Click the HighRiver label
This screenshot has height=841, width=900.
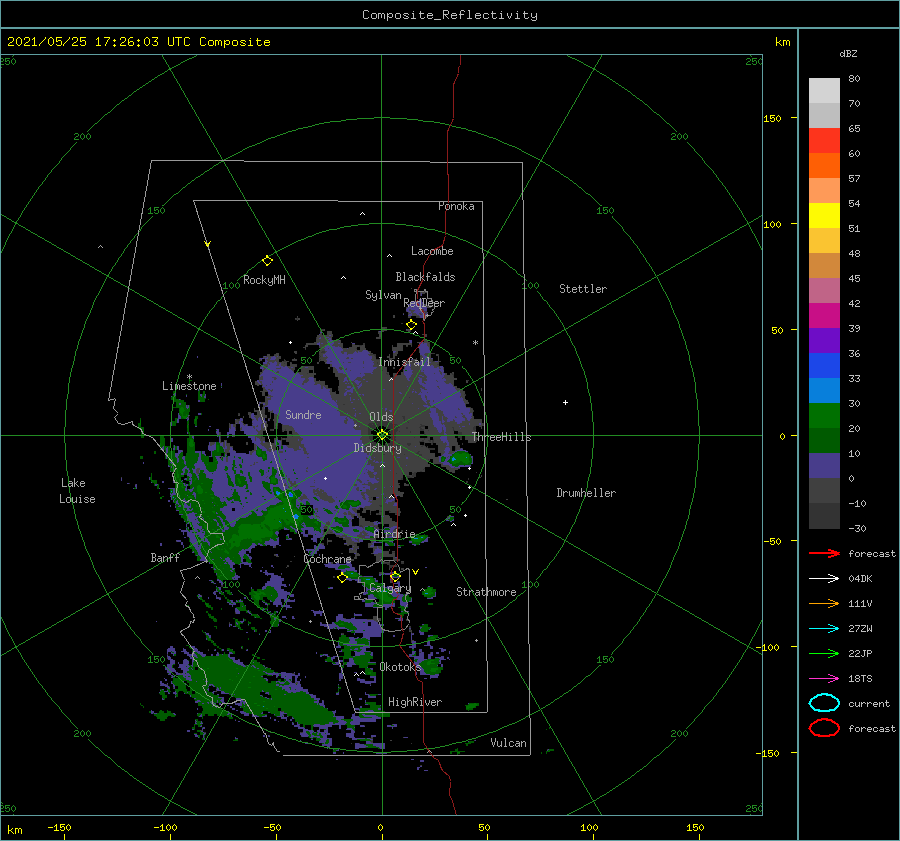(x=415, y=702)
